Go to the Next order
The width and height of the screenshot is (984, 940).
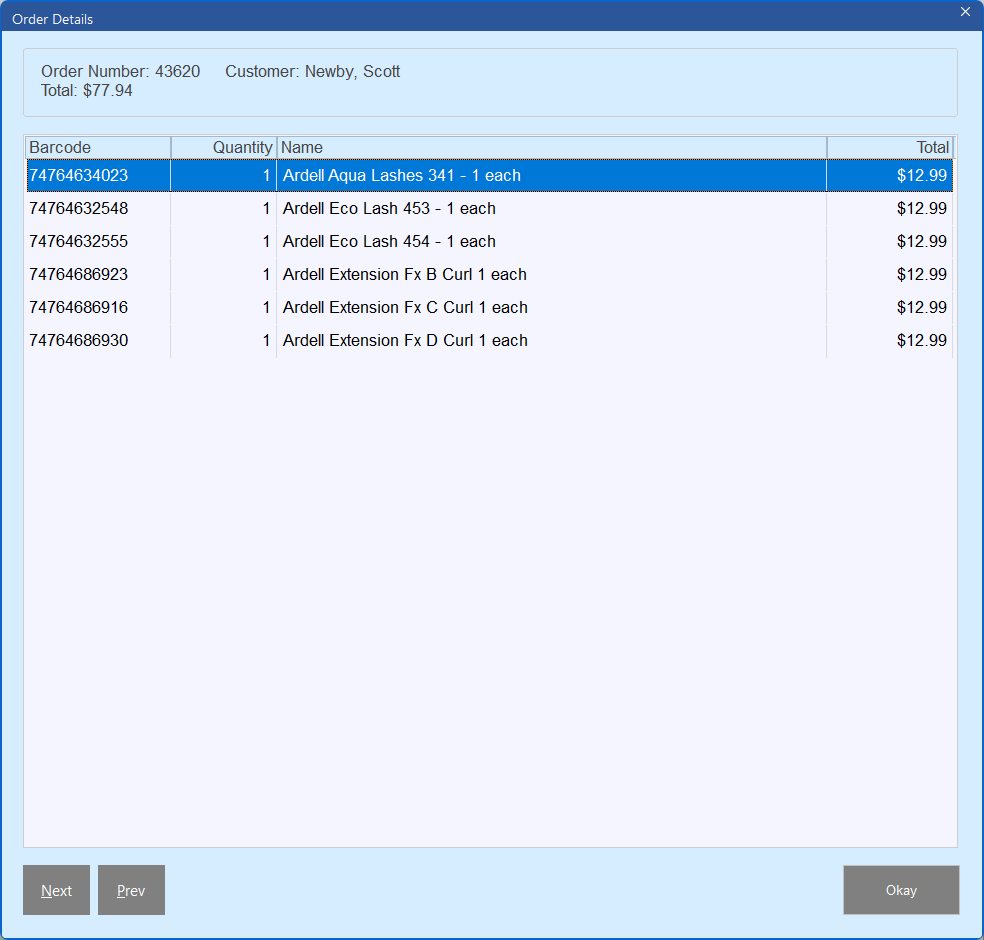pos(56,890)
